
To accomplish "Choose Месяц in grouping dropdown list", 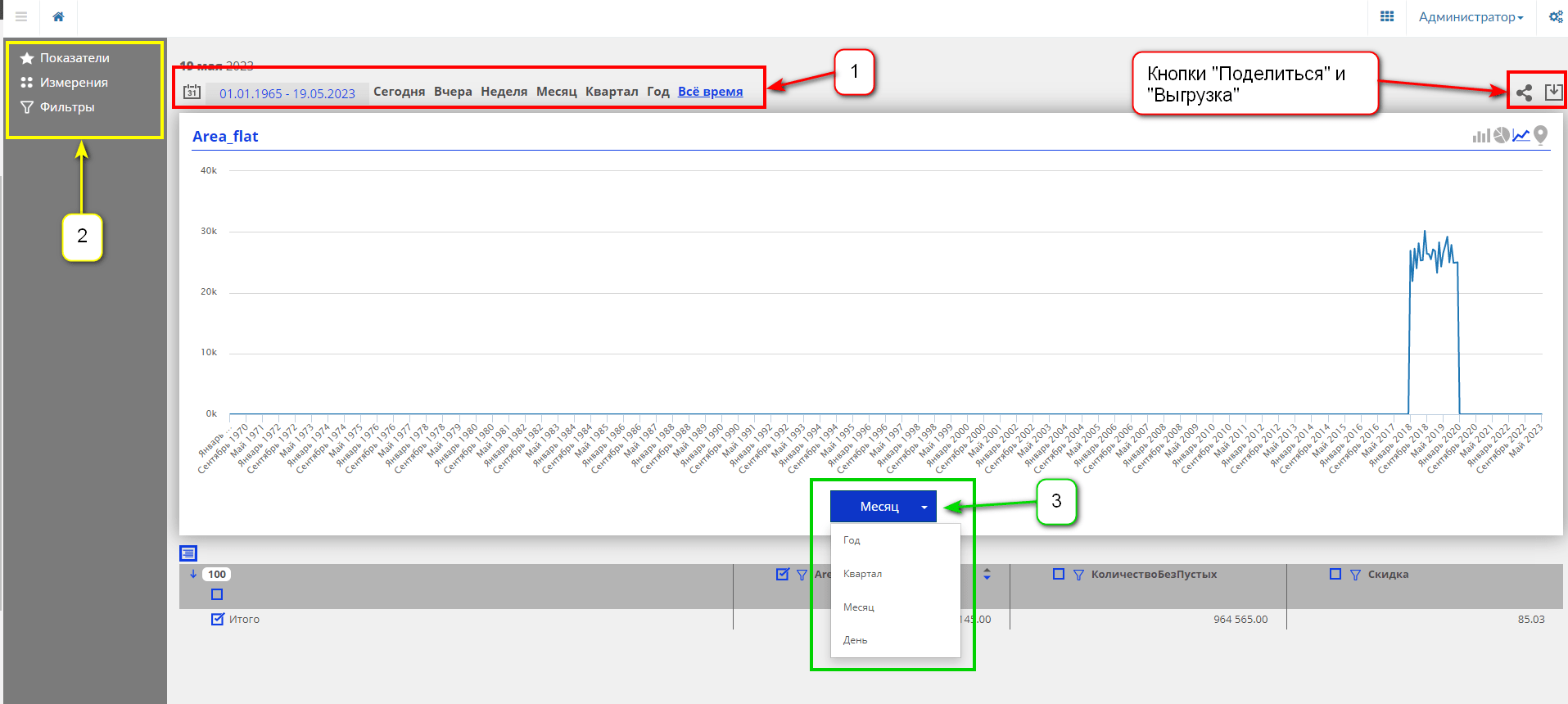I will click(859, 607).
